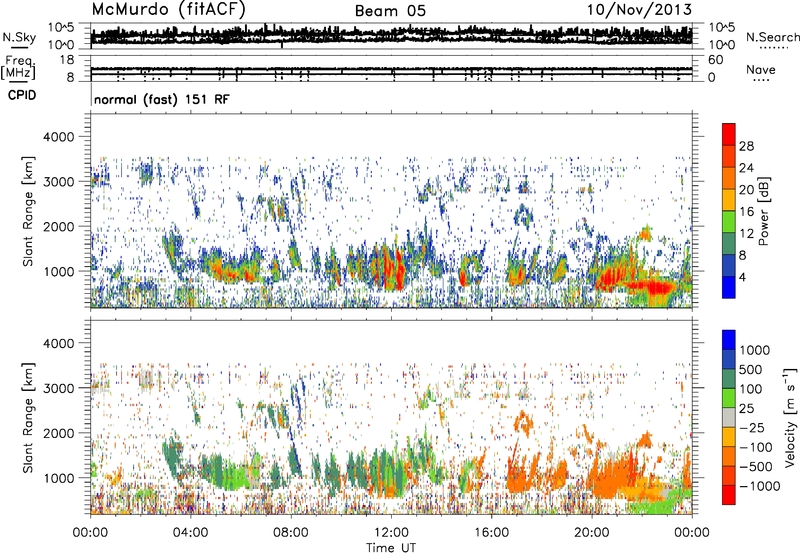Click the 'N.Sky' legend label
Image resolution: width=800 pixels, height=554 pixels.
click(x=19, y=37)
